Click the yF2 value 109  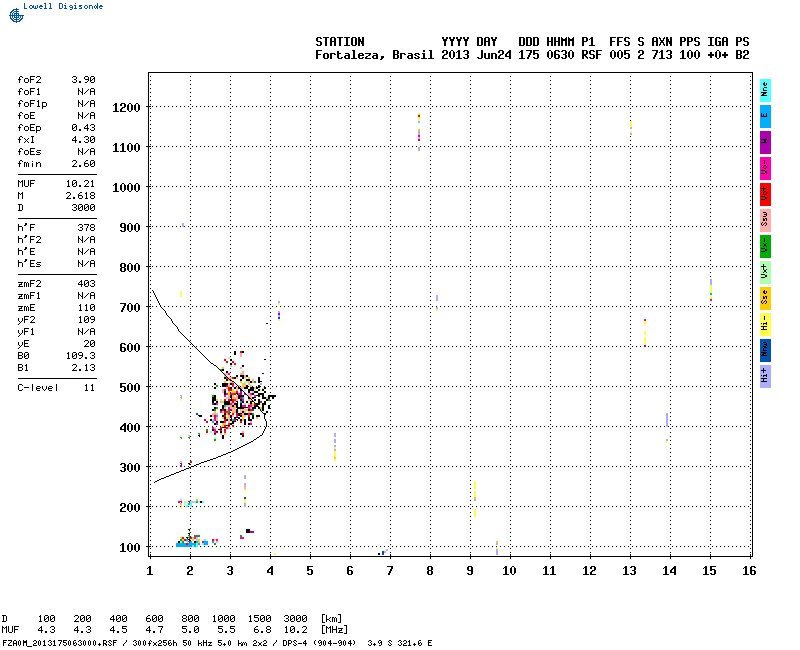point(86,320)
